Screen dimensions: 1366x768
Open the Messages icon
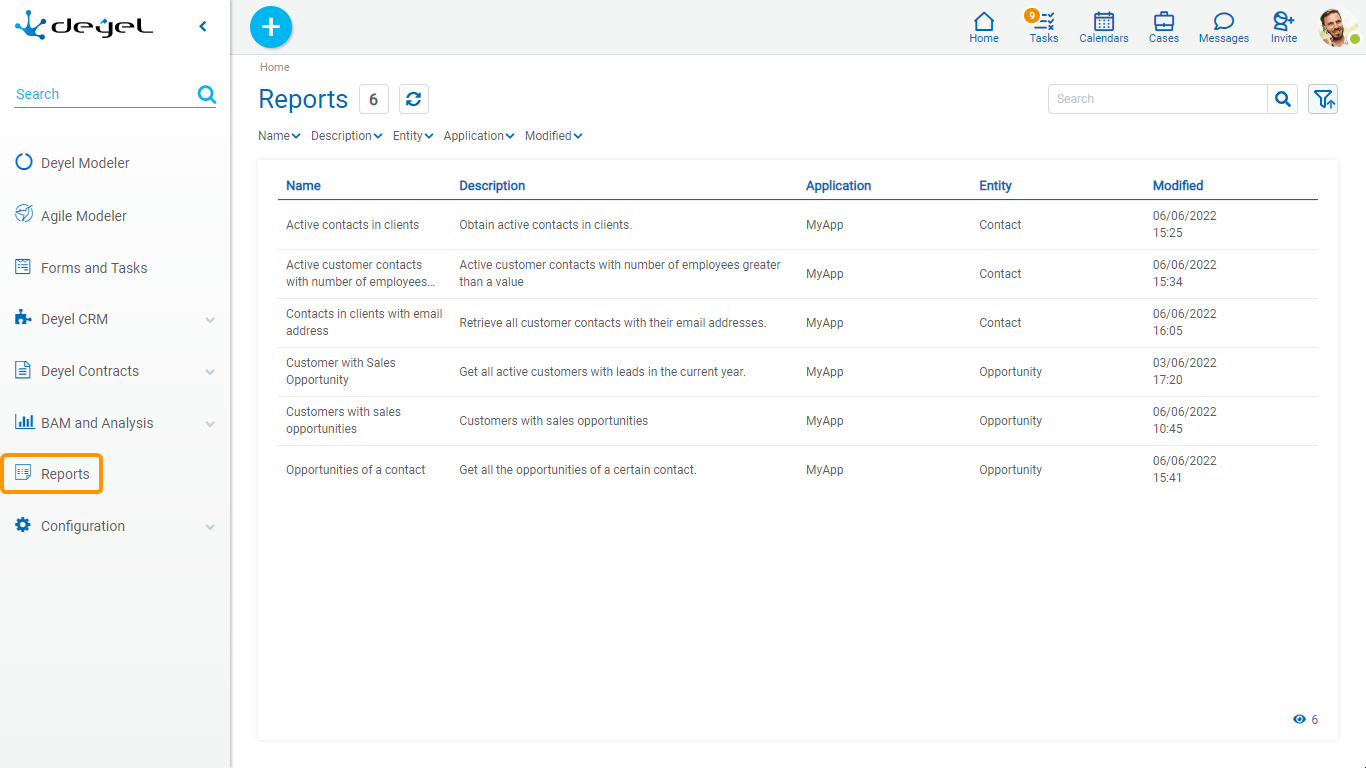(x=1224, y=27)
